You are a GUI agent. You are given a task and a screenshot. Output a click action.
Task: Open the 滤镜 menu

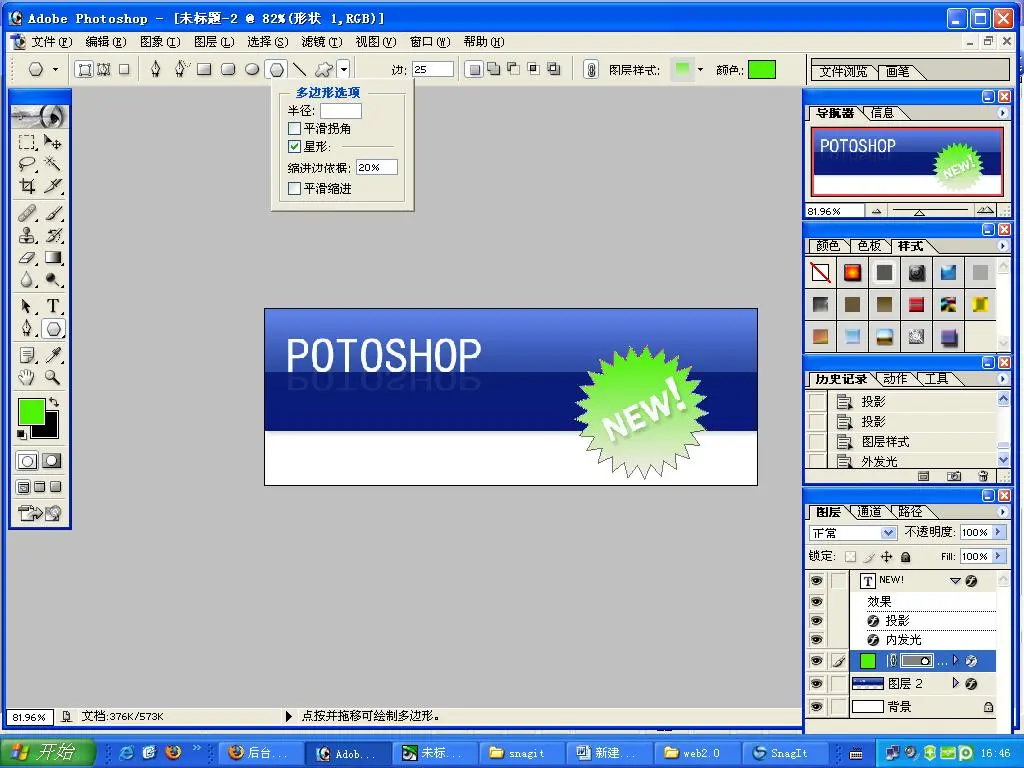click(321, 42)
